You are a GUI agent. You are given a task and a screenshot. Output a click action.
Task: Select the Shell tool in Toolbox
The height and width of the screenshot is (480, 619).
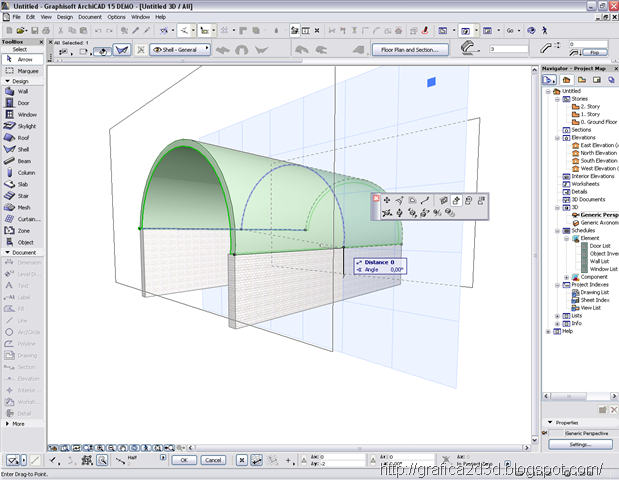[x=23, y=149]
